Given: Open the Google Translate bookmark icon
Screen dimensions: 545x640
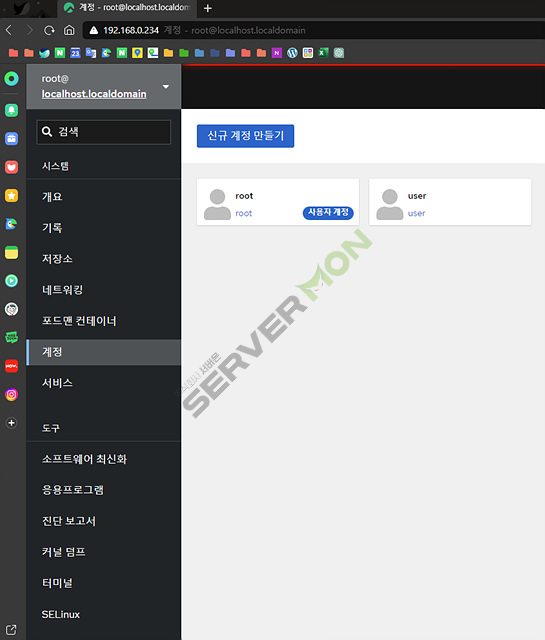Looking at the screenshot, I should (91, 53).
